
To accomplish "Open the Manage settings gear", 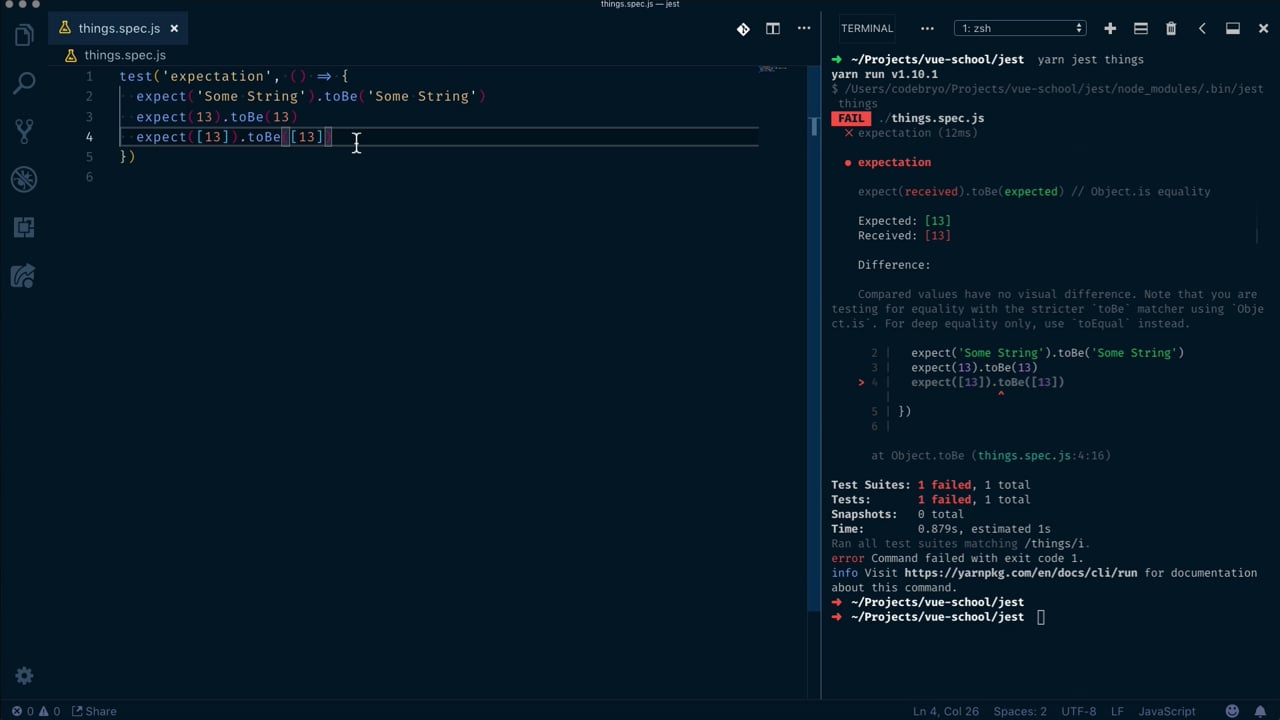I will tap(24, 676).
